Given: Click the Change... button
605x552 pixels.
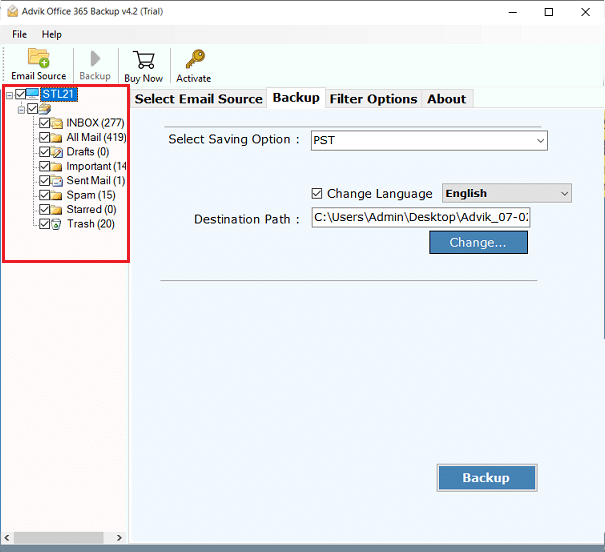Looking at the screenshot, I should [478, 242].
